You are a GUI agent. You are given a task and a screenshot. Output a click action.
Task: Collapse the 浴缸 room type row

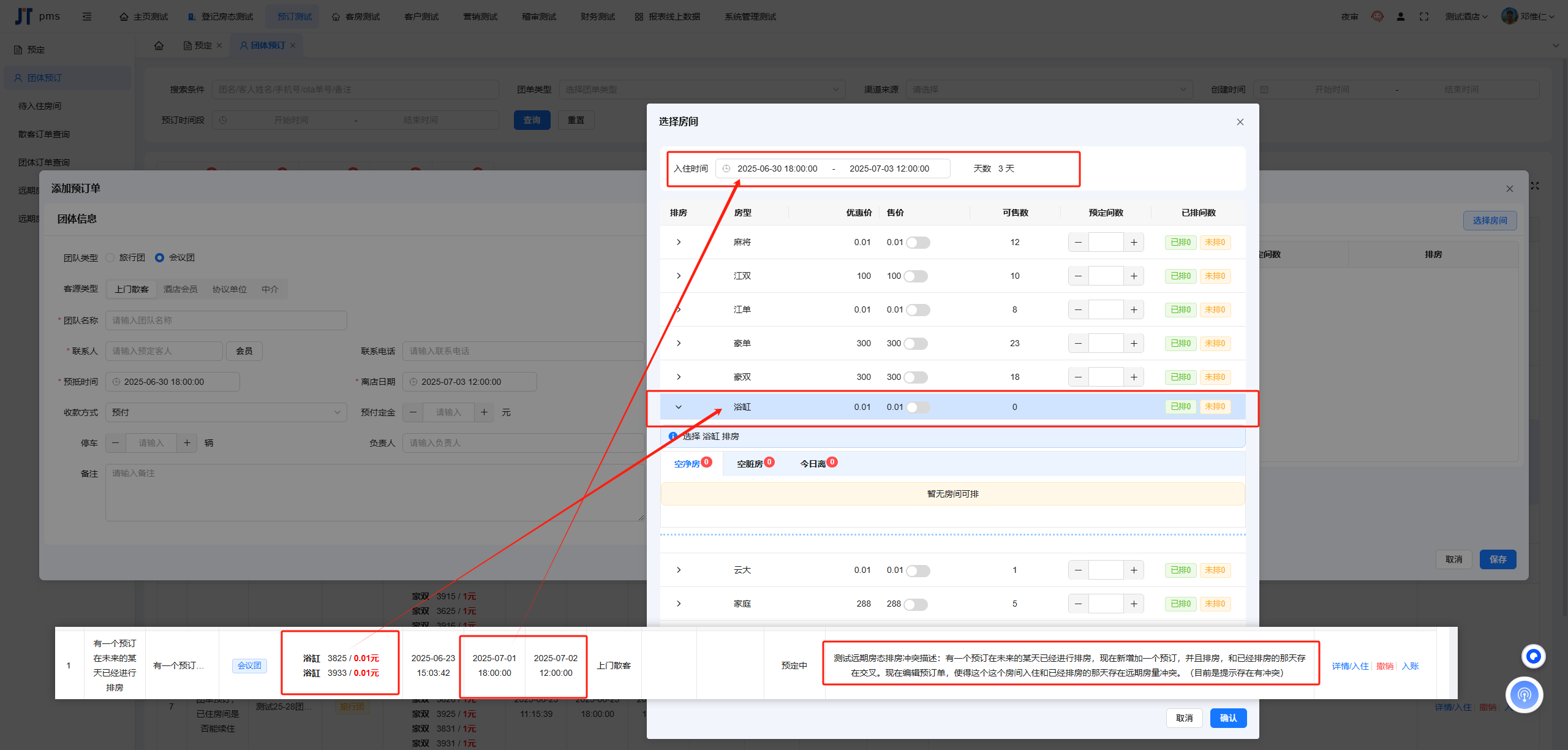tap(679, 407)
